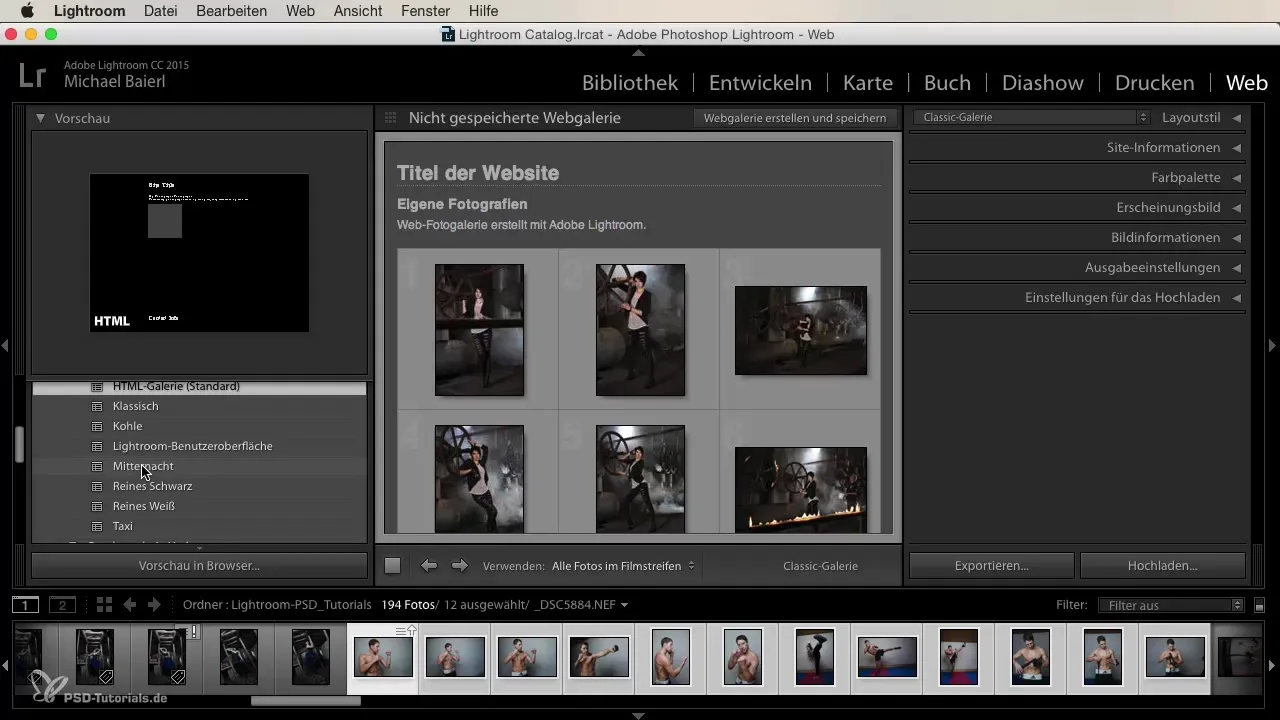1280x720 pixels.
Task: Expand the Erscheinungsbild panel
Action: [1237, 207]
